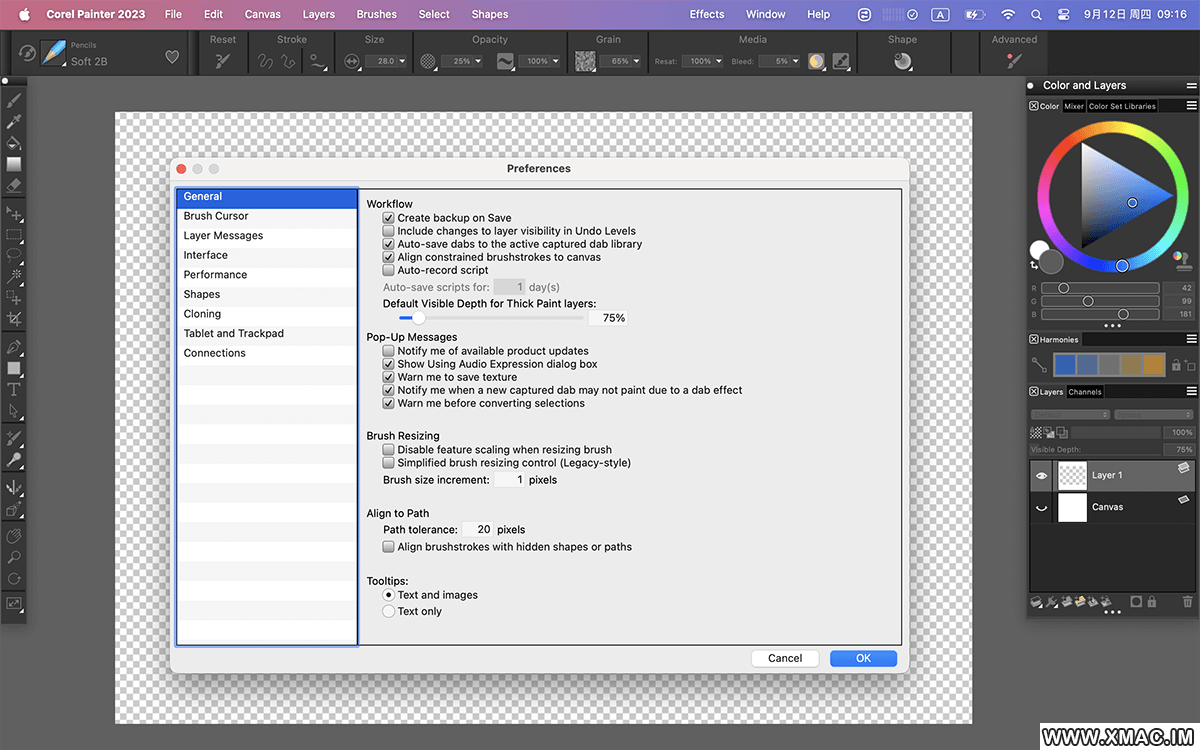Open the Size value dropdown arrow
This screenshot has width=1200, height=750.
(403, 61)
